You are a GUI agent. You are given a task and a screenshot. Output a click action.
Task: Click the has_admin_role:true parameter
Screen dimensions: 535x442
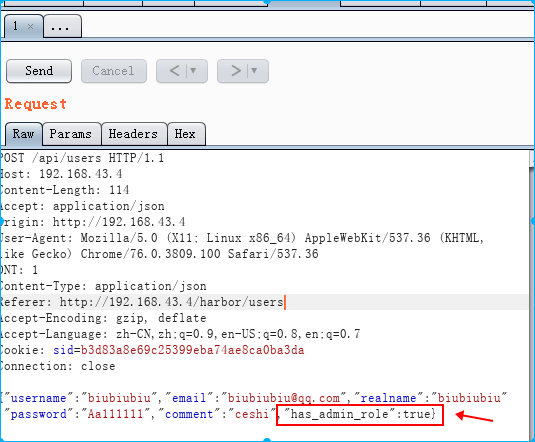click(x=360, y=415)
